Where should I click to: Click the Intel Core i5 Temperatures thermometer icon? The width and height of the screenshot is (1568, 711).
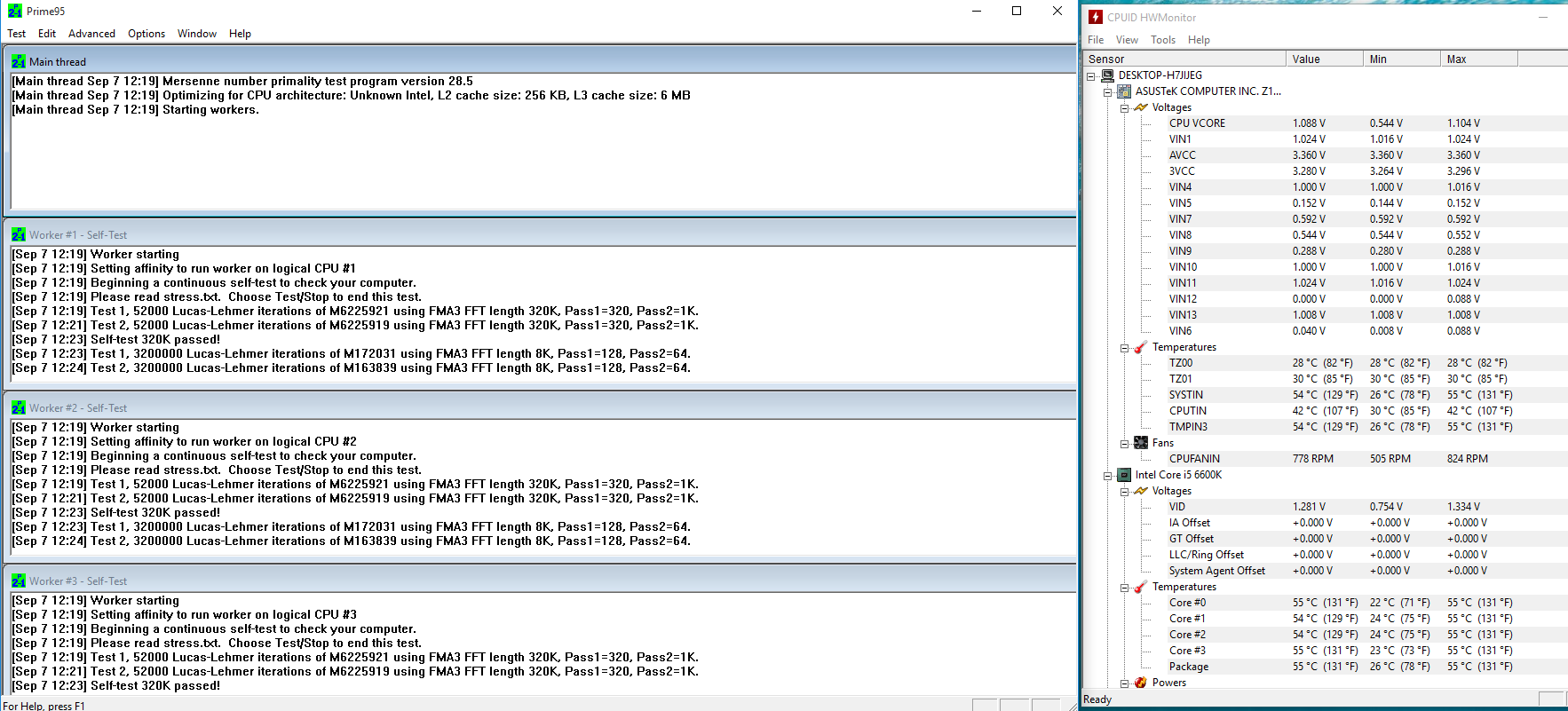1141,587
